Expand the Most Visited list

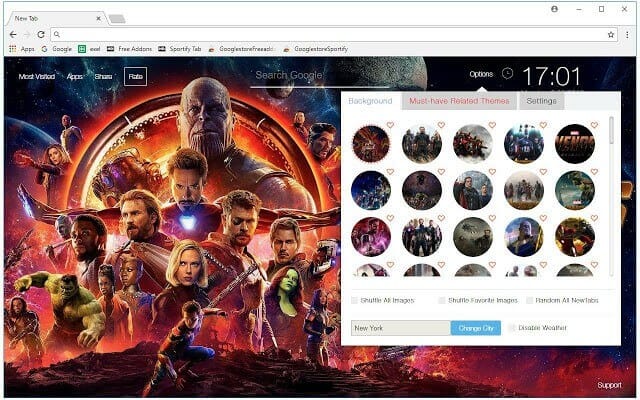[37, 76]
